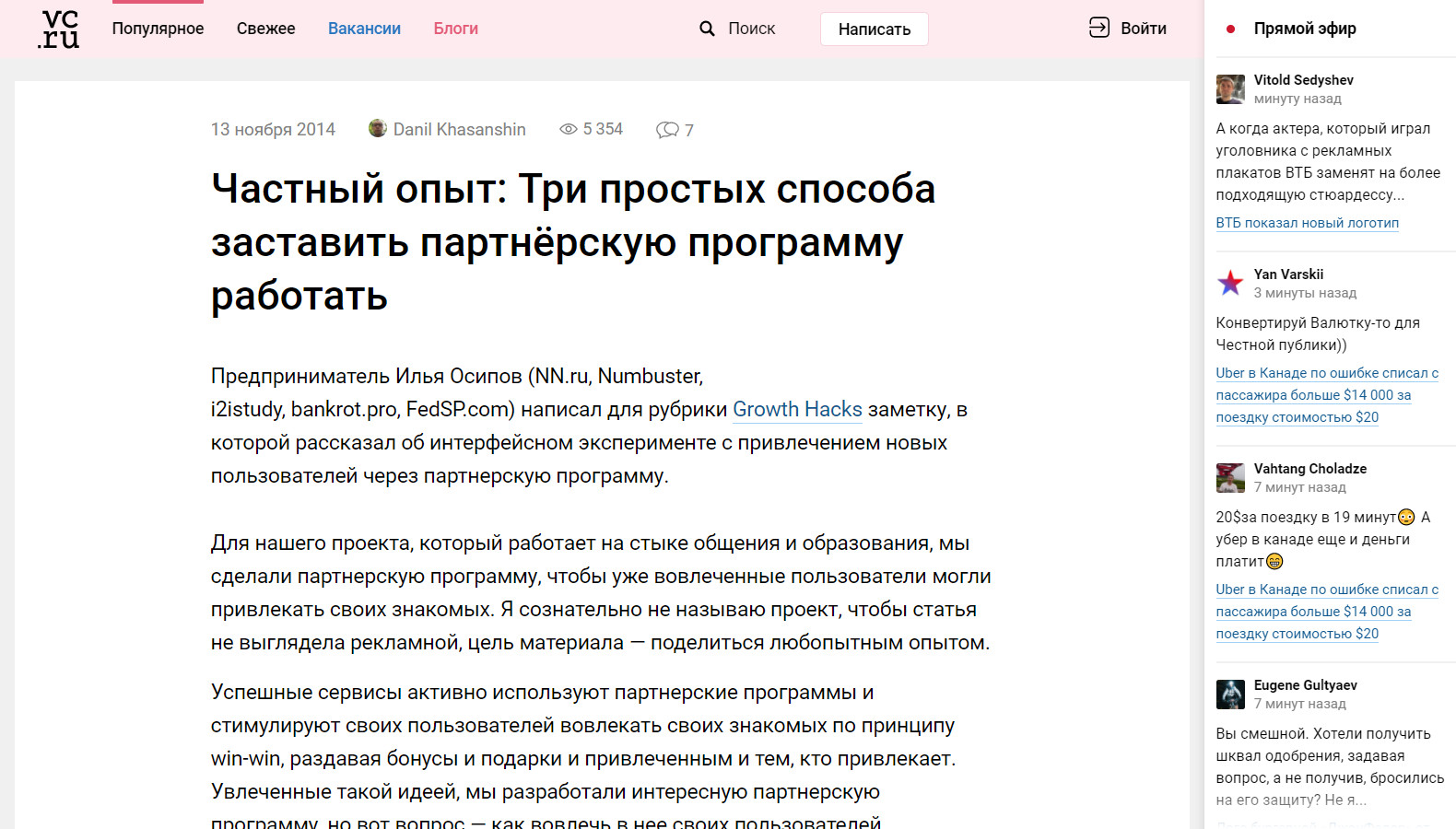This screenshot has height=829, width=1456.
Task: Click the search magnifier icon
Action: pyautogui.click(x=707, y=29)
